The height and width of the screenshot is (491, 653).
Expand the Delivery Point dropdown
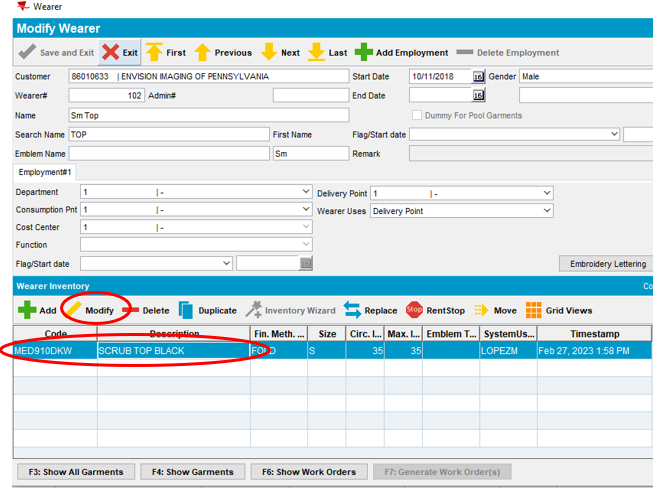[545, 193]
